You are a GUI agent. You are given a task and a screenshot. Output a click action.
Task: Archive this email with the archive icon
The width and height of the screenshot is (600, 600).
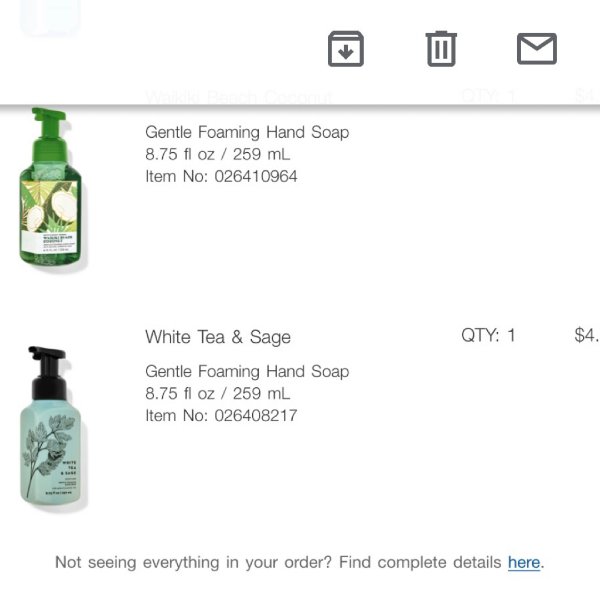coord(346,49)
